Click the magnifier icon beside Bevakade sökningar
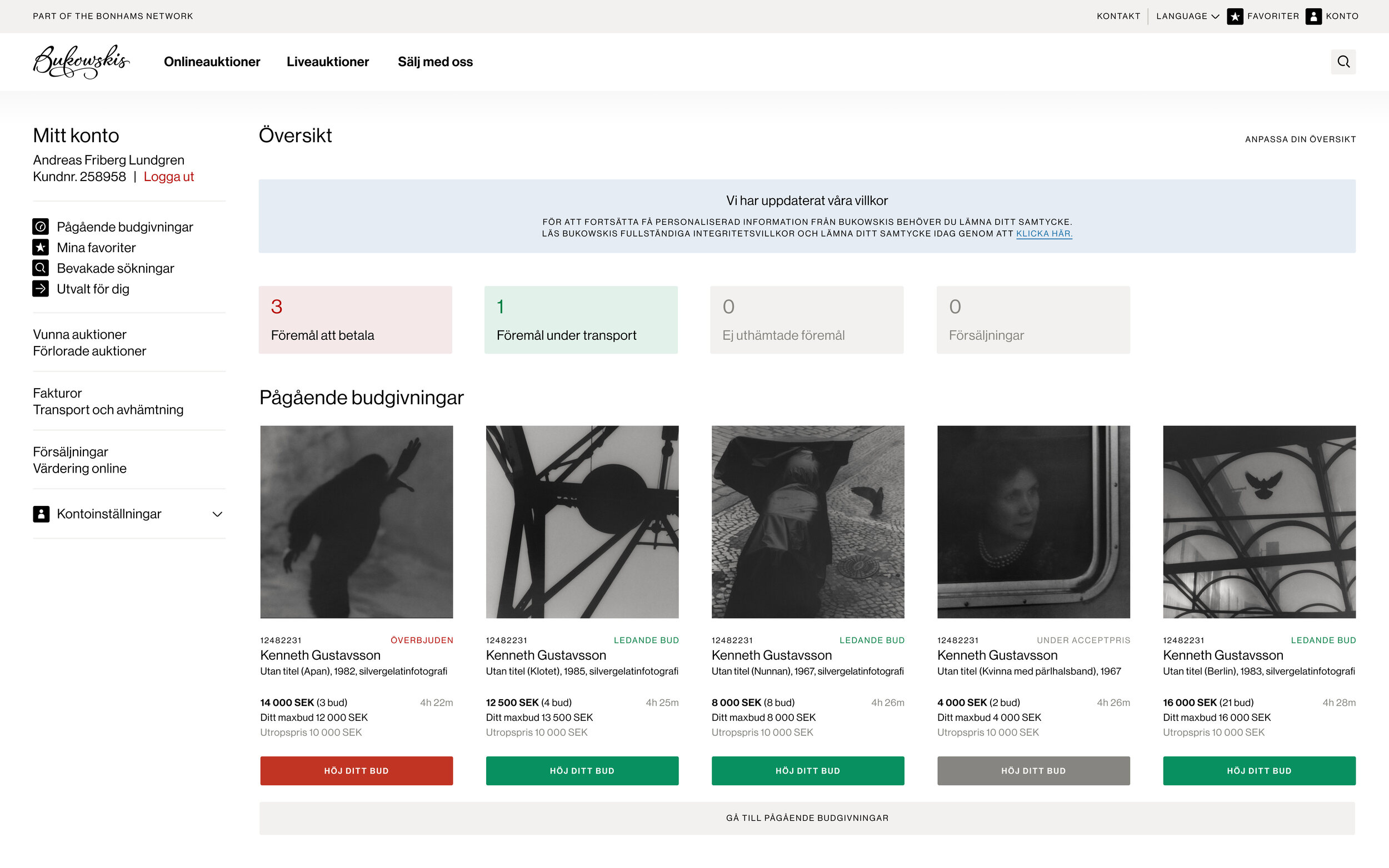This screenshot has height=868, width=1389. tap(40, 268)
